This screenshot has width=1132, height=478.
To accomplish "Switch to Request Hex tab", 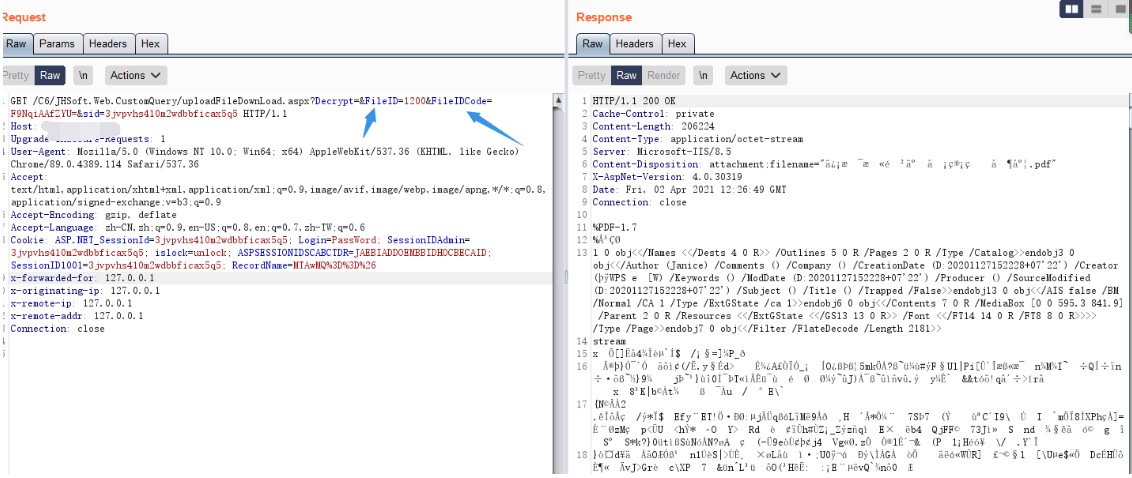I will [x=150, y=44].
